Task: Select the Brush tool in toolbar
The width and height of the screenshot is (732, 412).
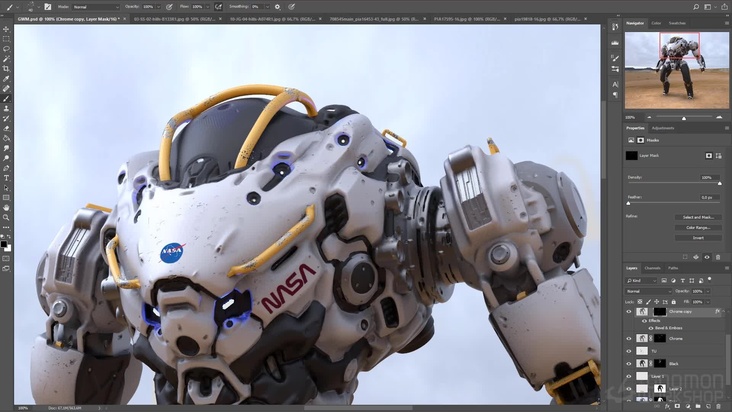Action: pyautogui.click(x=6, y=98)
